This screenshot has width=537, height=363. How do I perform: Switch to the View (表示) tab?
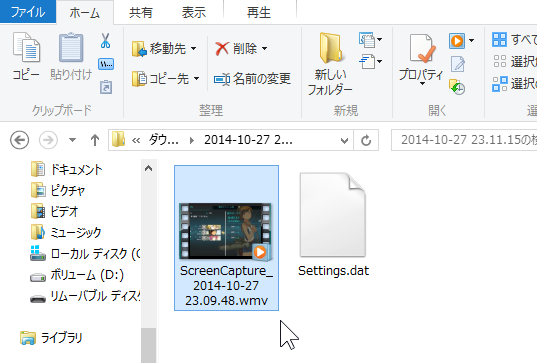[x=194, y=13]
